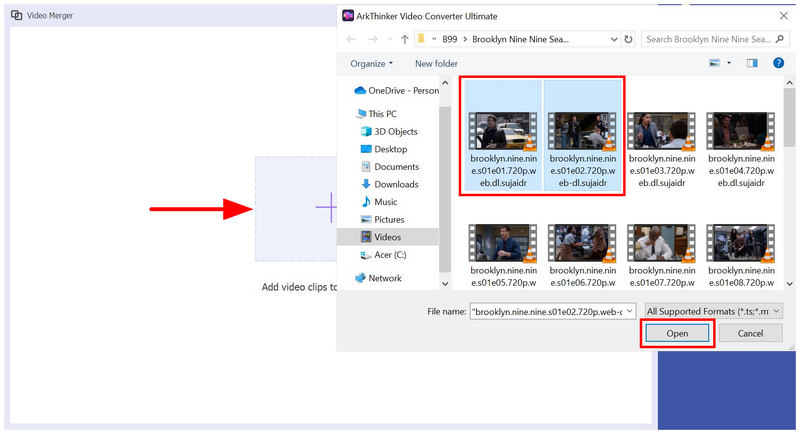Click the Cancel button
This screenshot has height=434, width=800.
tap(750, 333)
